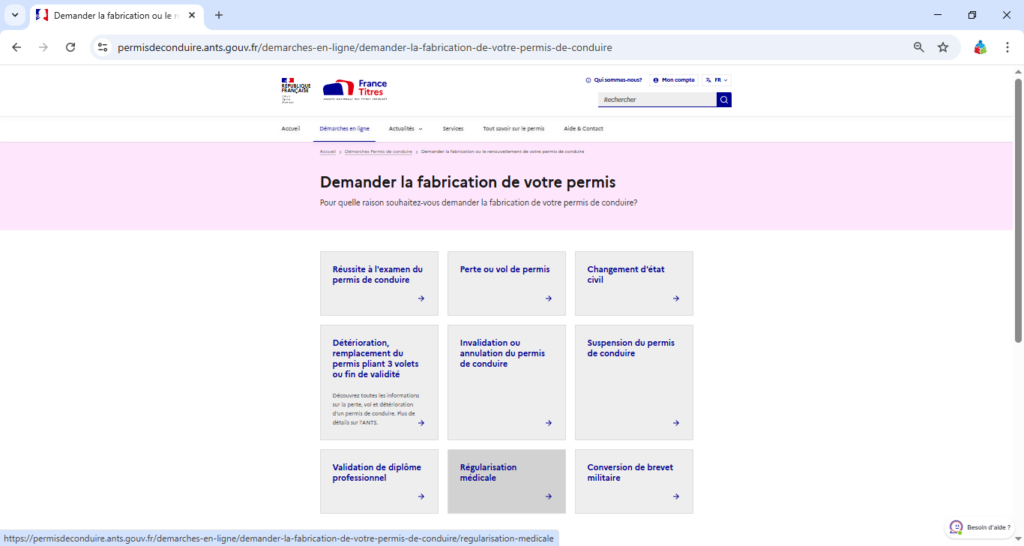This screenshot has width=1024, height=546.
Task: Click the site information icon left of URL
Action: [102, 47]
